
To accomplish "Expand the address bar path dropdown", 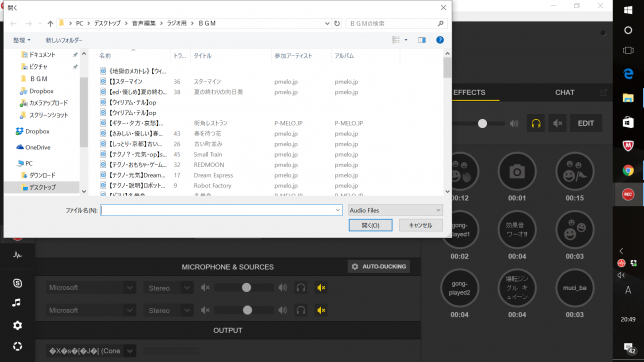I will 327,23.
